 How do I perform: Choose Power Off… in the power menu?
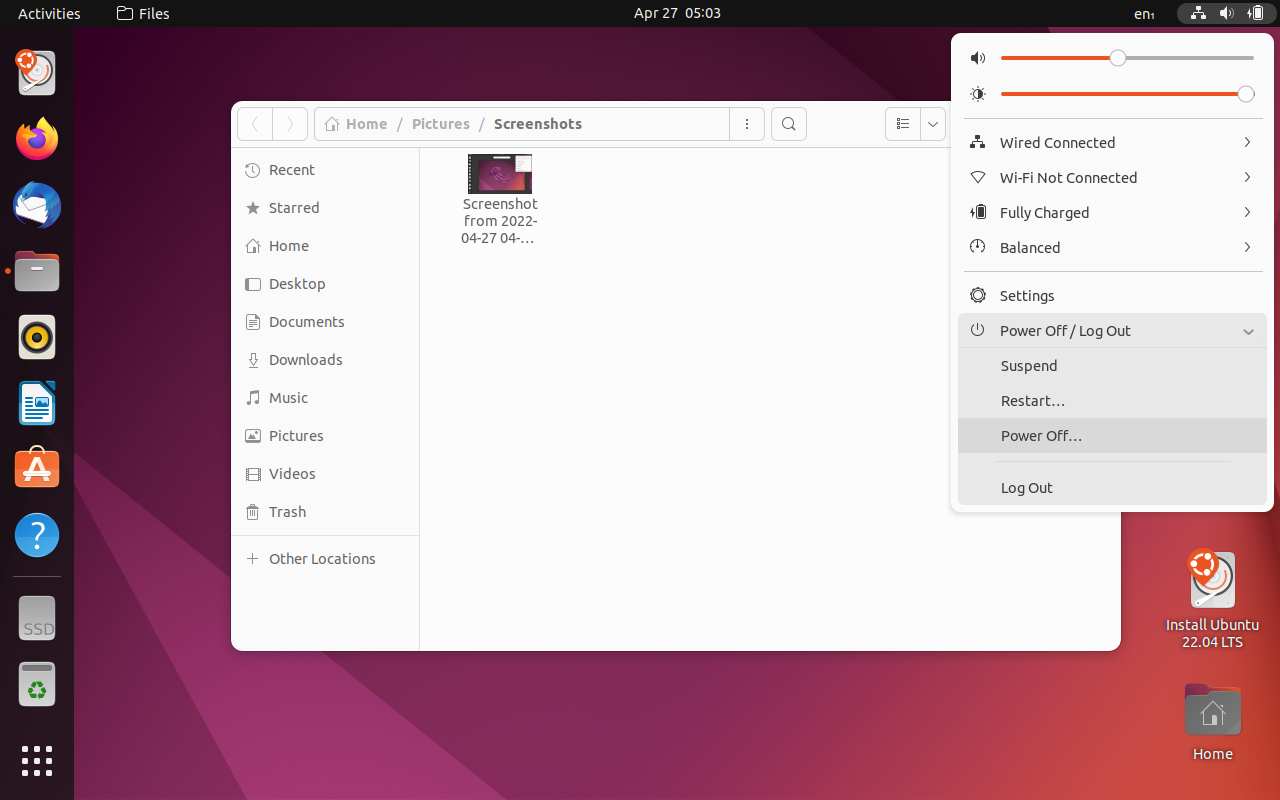click(x=1112, y=436)
